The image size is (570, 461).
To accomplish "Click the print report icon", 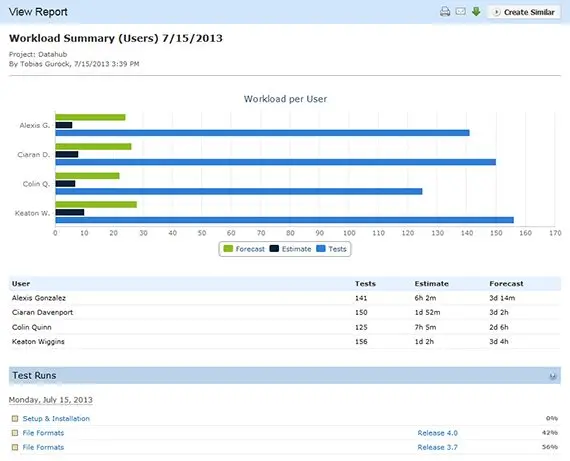I will [445, 12].
